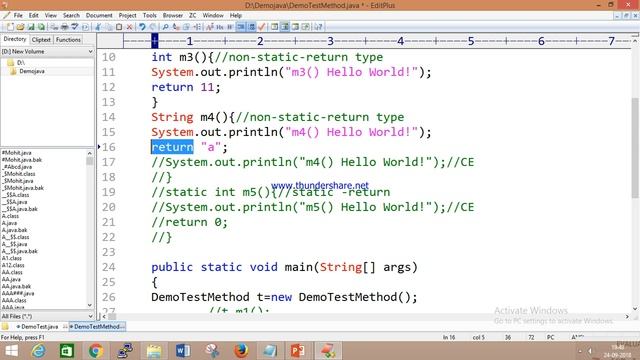Select the D:\ folder in tree
640x360 pixels.
16,62
